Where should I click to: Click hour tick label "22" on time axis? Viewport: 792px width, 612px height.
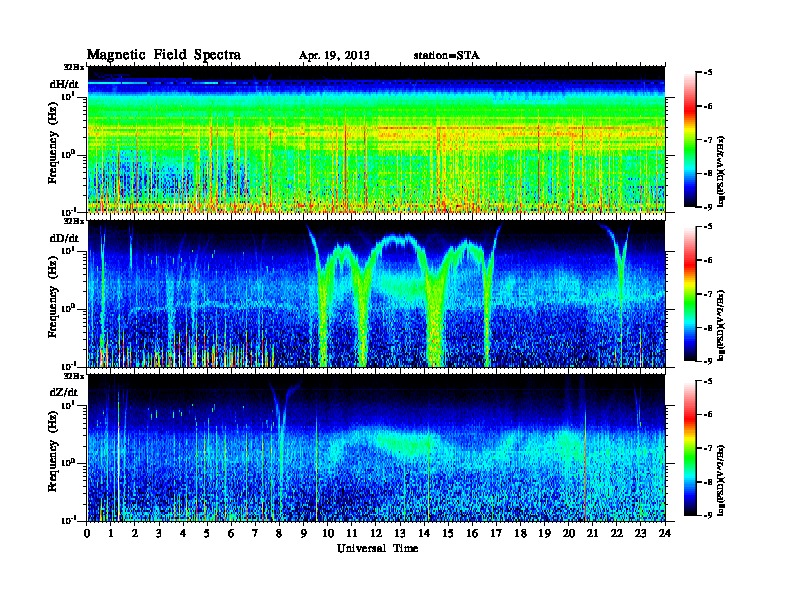(x=616, y=533)
